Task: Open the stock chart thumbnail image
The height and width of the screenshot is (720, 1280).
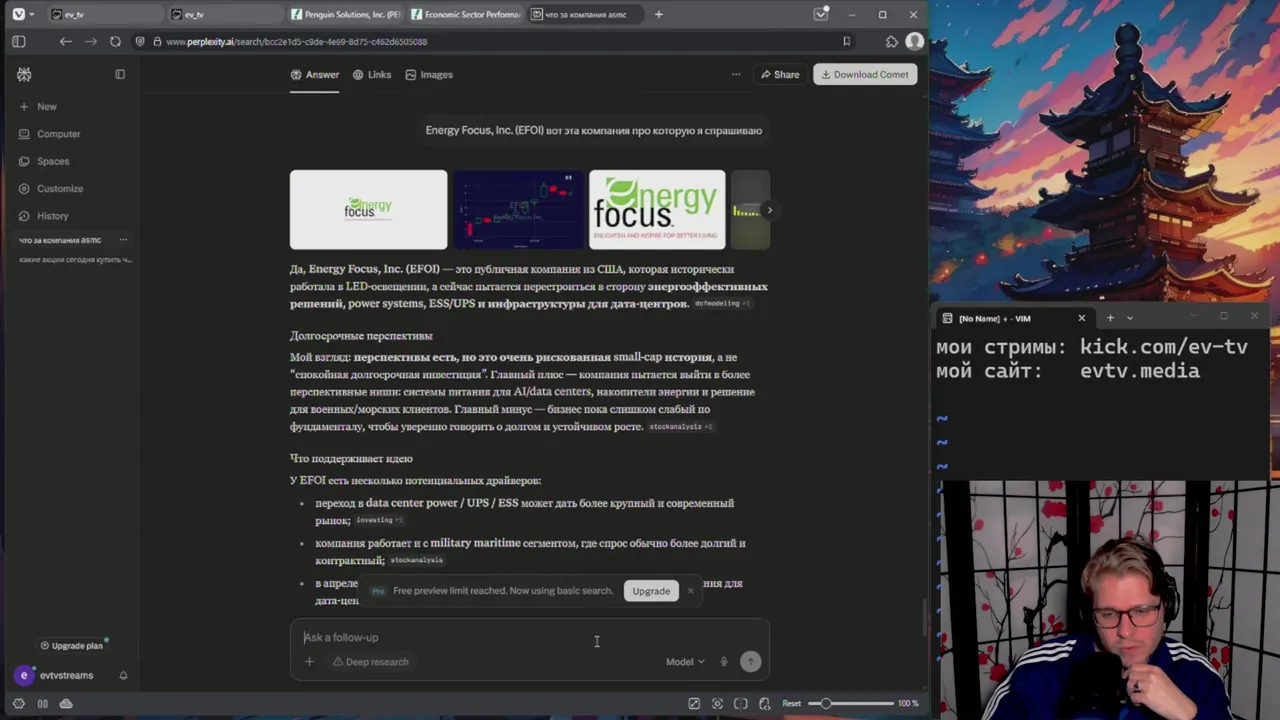Action: 518,209
